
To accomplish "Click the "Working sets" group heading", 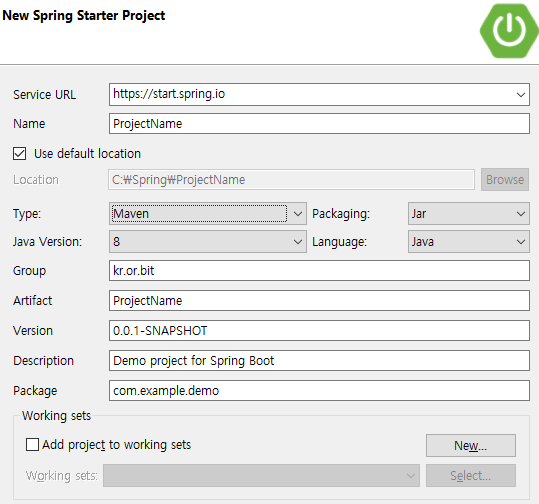I will point(56,416).
